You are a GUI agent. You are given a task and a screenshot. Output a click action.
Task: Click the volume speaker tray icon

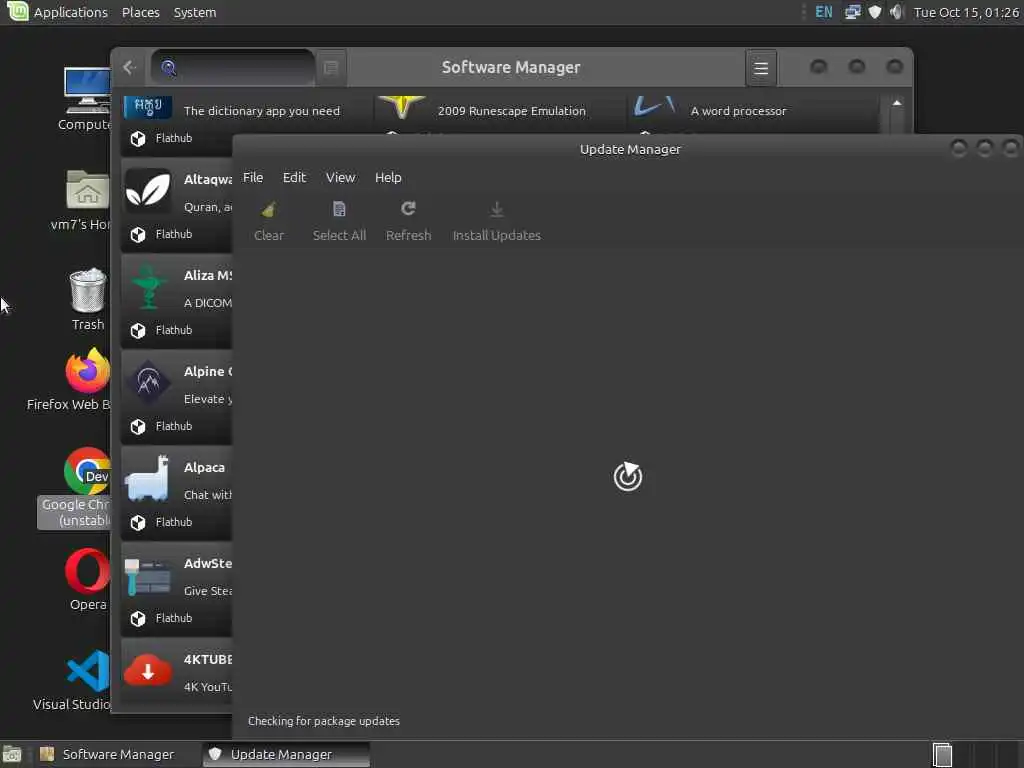click(897, 12)
